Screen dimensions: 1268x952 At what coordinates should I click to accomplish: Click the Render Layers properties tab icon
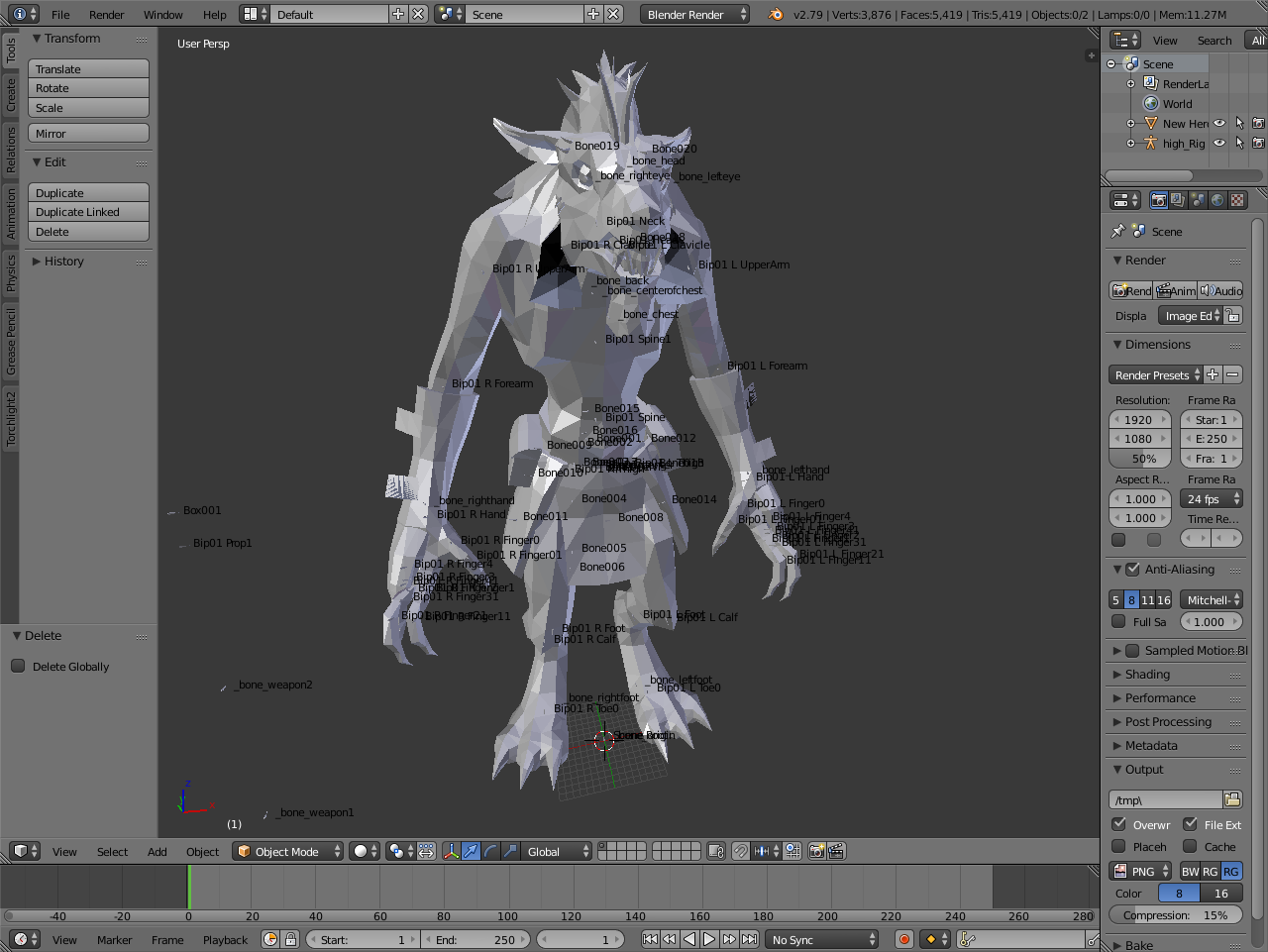1178,200
